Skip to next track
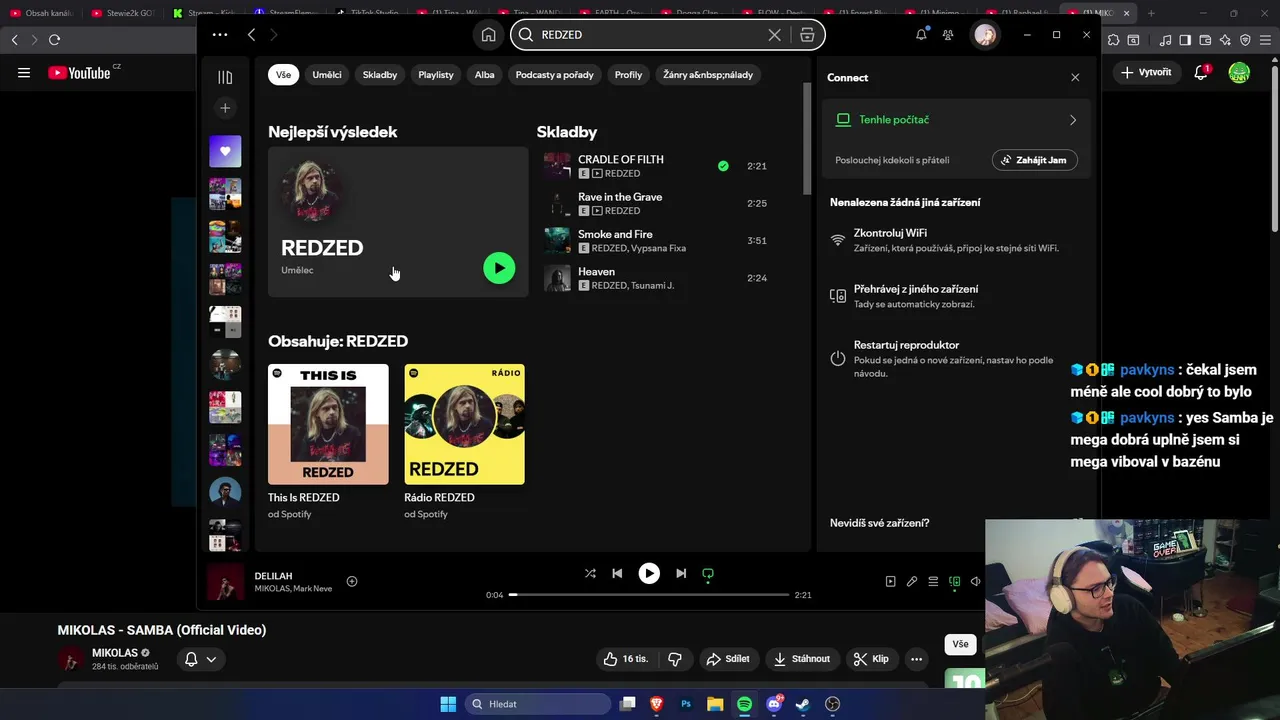This screenshot has height=720, width=1280. (681, 573)
